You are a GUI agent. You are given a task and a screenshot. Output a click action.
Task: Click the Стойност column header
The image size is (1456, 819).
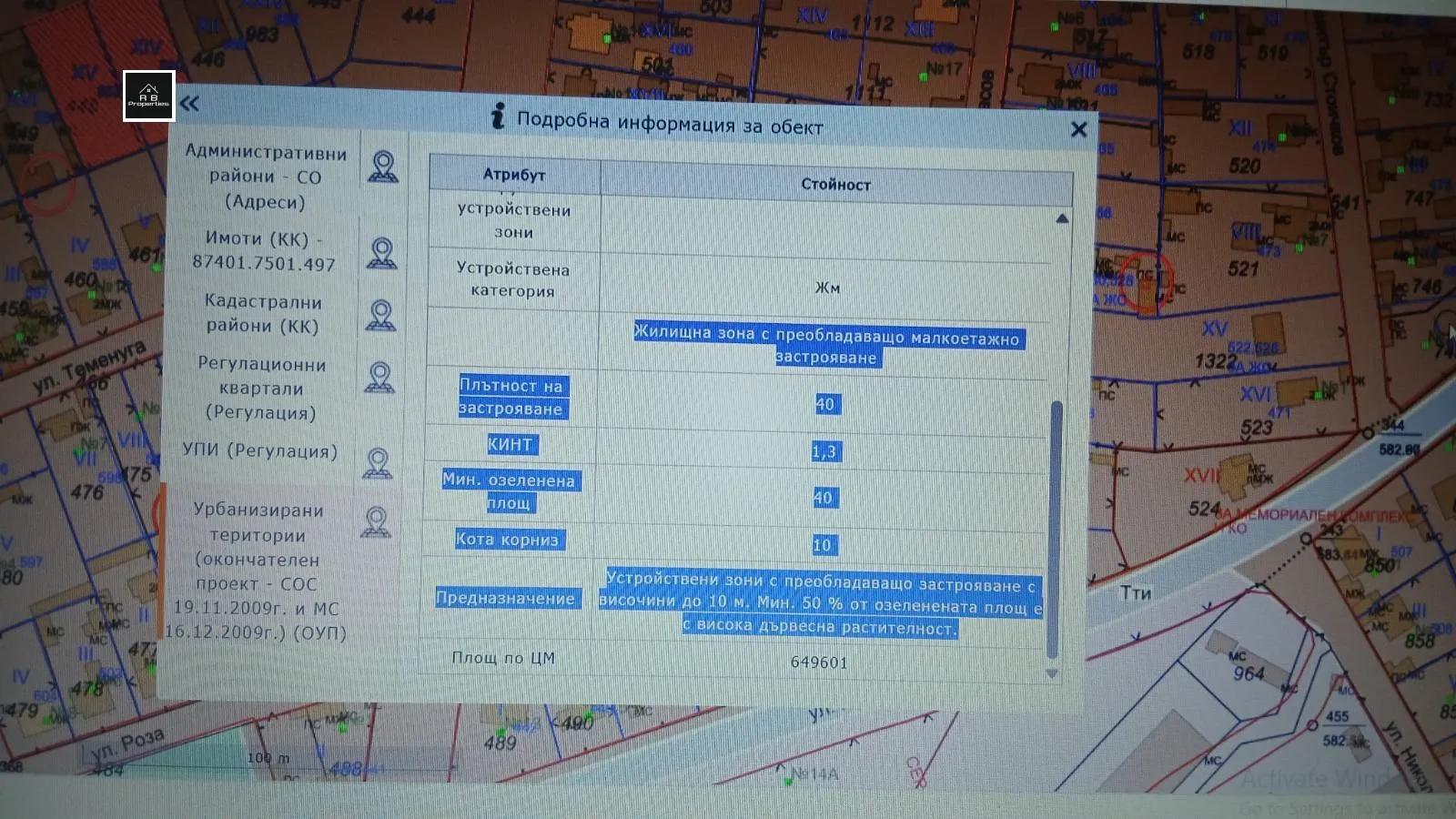[835, 184]
